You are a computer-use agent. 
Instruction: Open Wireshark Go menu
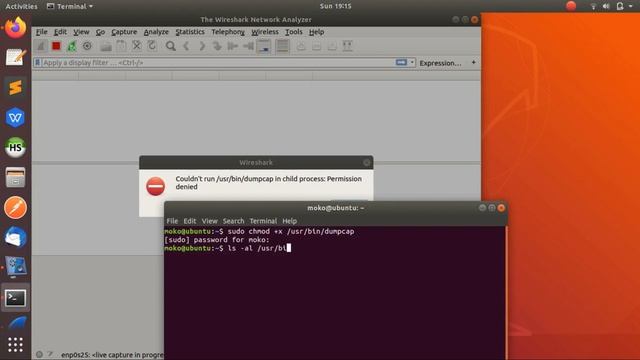[x=100, y=32]
